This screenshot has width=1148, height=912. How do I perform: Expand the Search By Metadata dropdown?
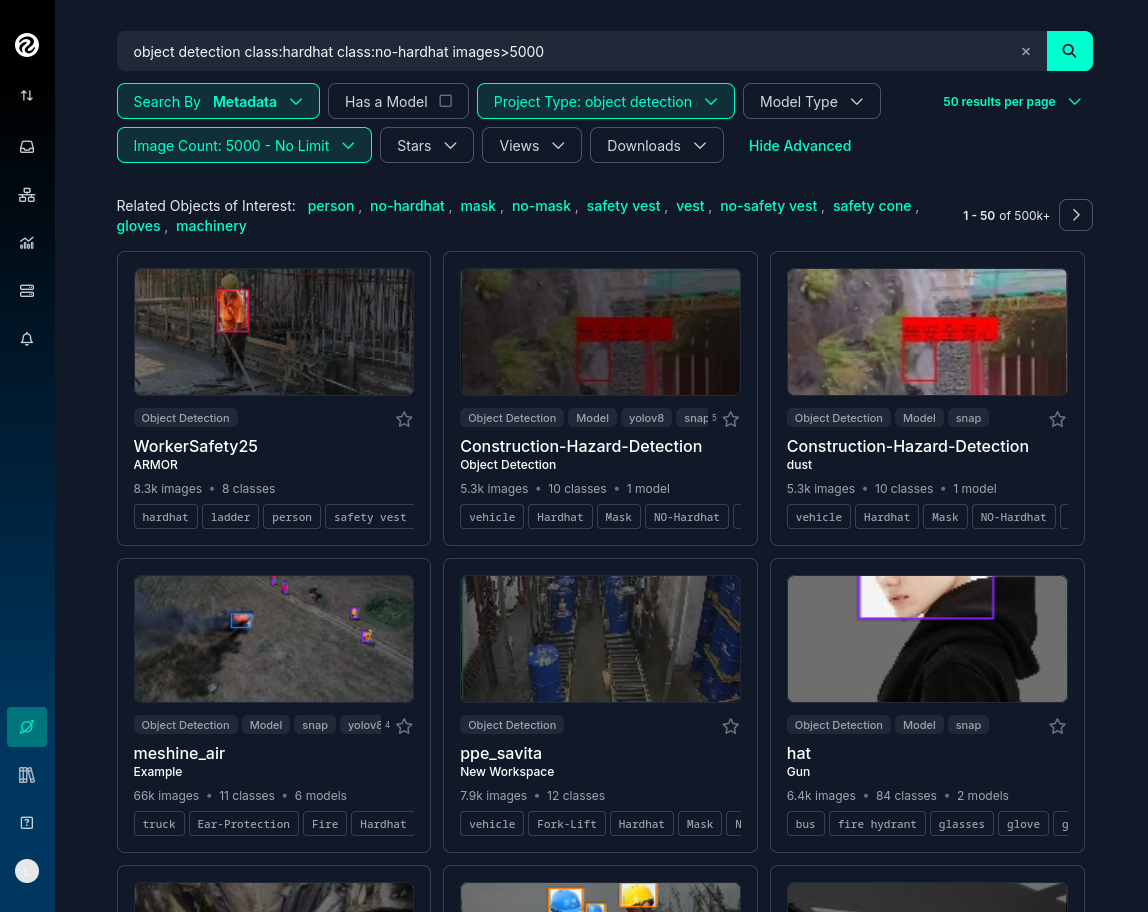(x=218, y=101)
